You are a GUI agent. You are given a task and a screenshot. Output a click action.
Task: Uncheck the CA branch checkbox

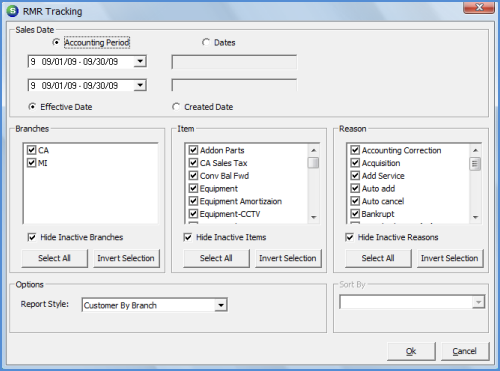[x=31, y=150]
